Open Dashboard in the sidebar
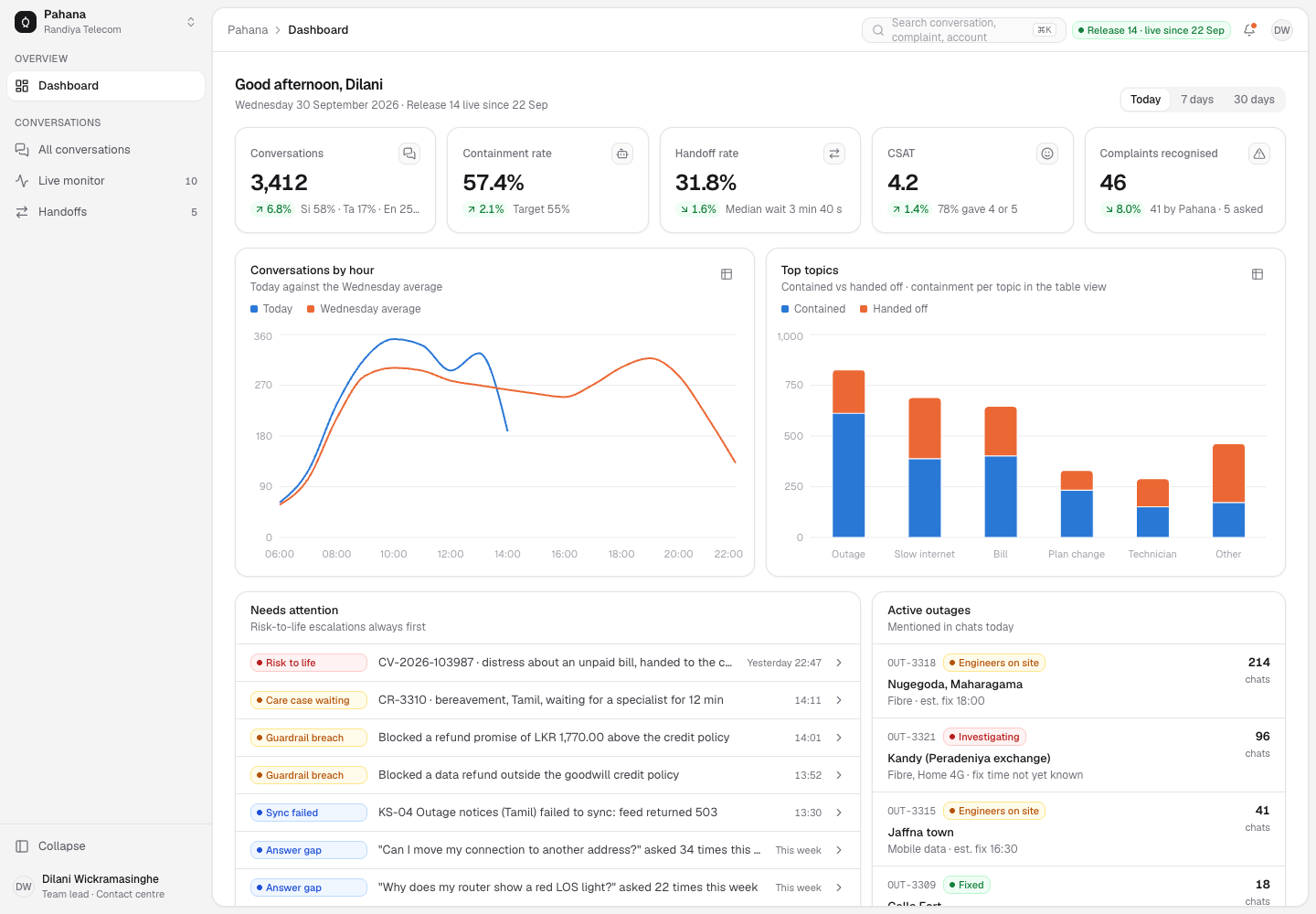This screenshot has height=914, width=1316. click(x=106, y=86)
